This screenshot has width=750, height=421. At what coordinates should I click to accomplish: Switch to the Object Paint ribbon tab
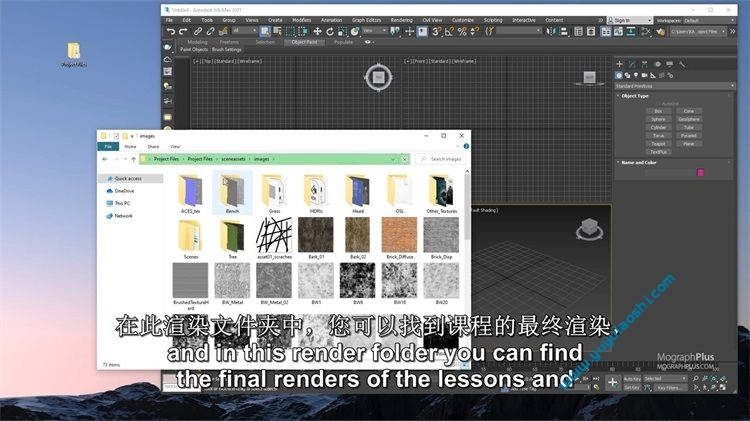[304, 42]
